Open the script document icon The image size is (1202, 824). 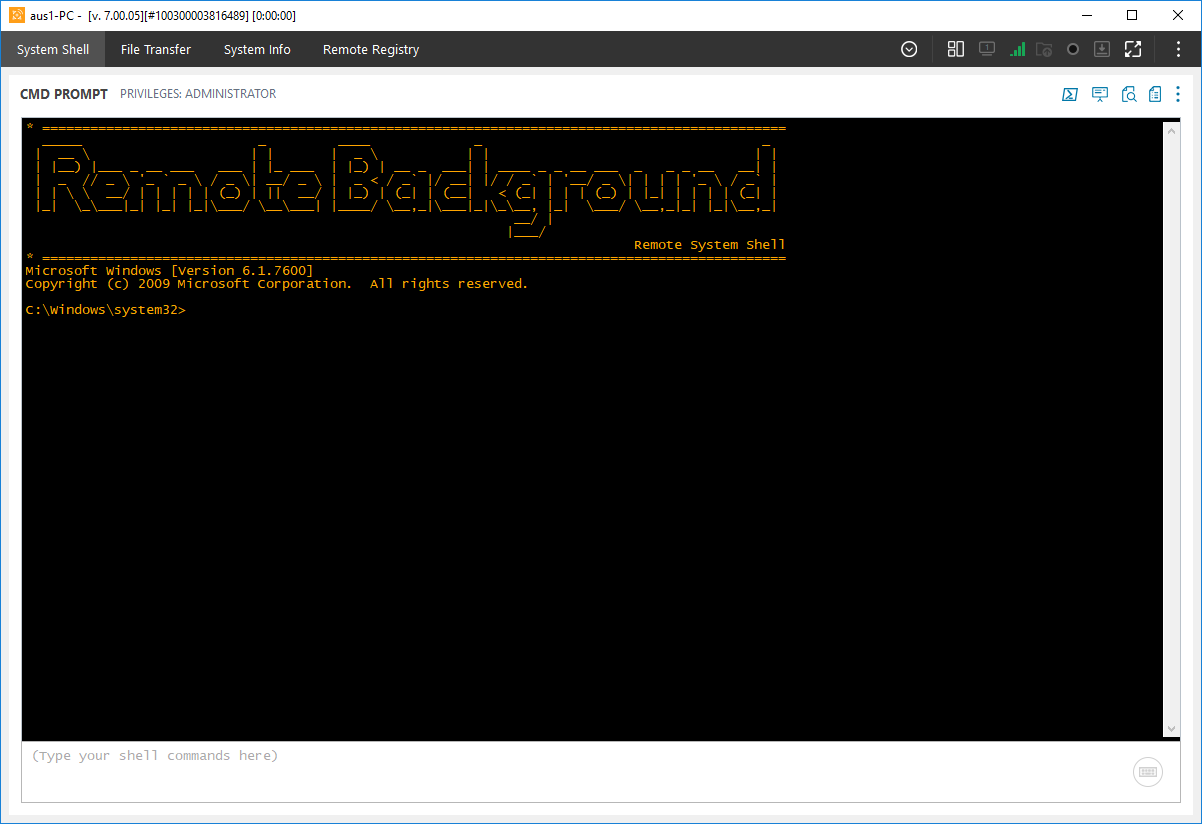pyautogui.click(x=1155, y=94)
